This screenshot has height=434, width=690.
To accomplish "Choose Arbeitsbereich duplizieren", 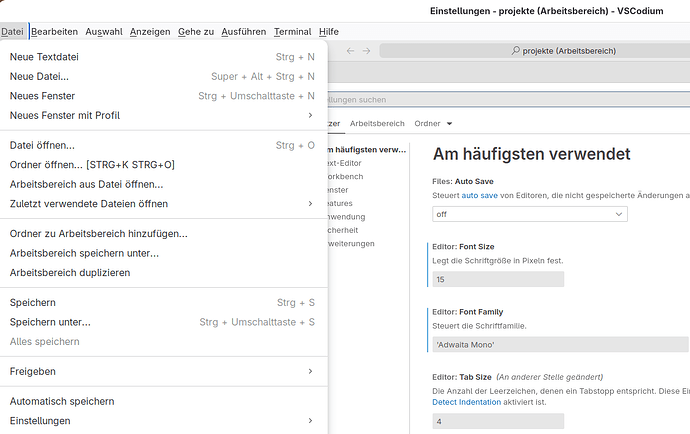I will pyautogui.click(x=164, y=272).
